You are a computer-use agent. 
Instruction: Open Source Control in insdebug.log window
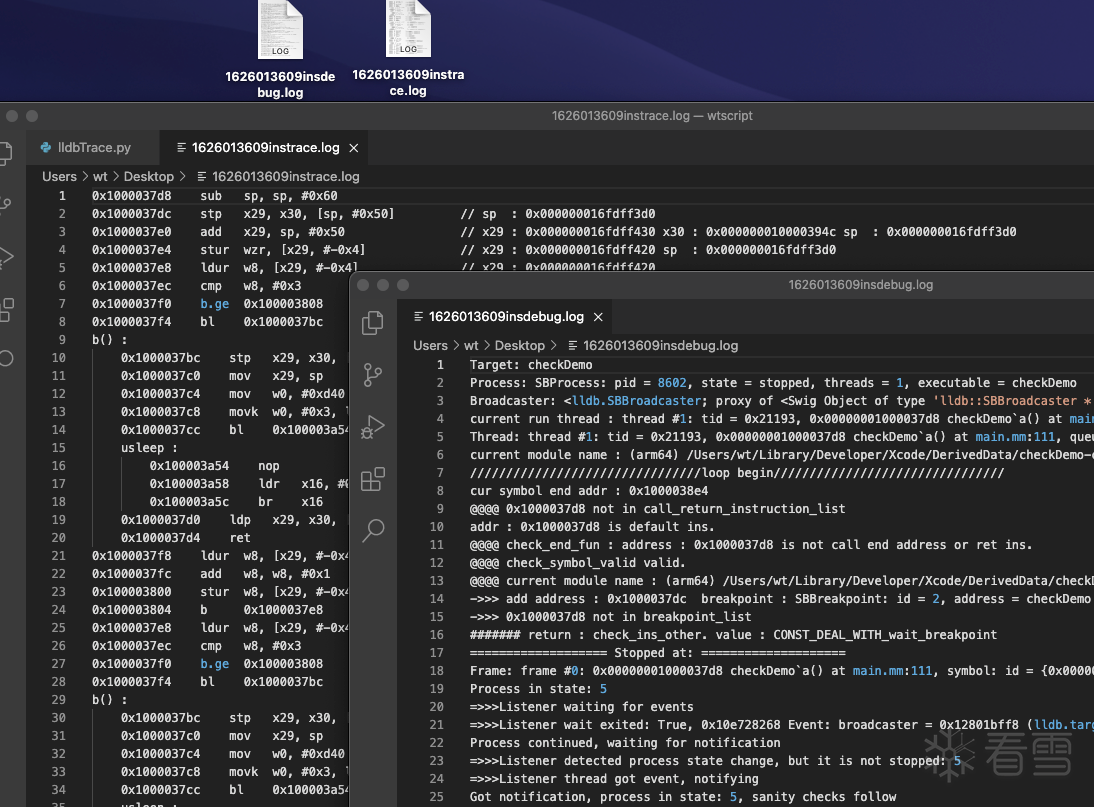(x=373, y=375)
